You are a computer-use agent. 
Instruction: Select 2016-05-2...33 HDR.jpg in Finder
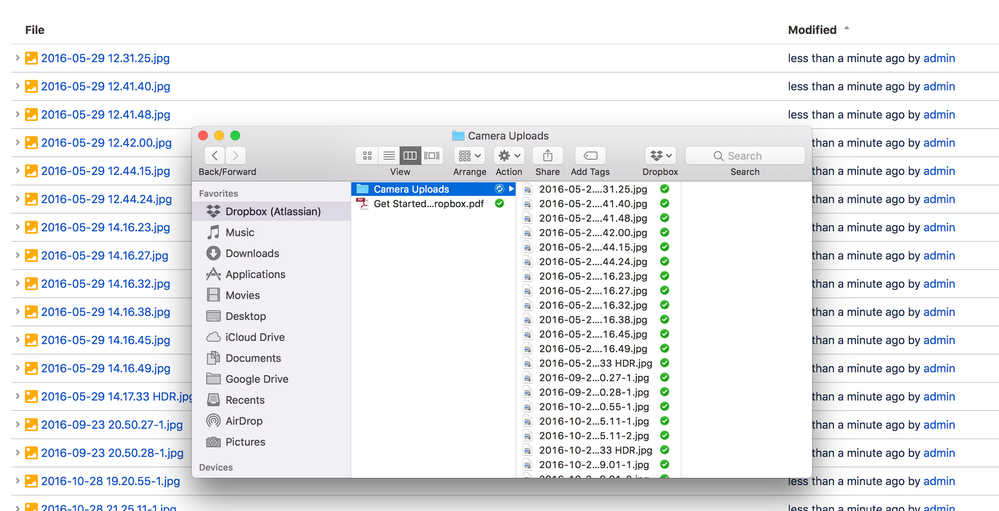pyautogui.click(x=598, y=363)
